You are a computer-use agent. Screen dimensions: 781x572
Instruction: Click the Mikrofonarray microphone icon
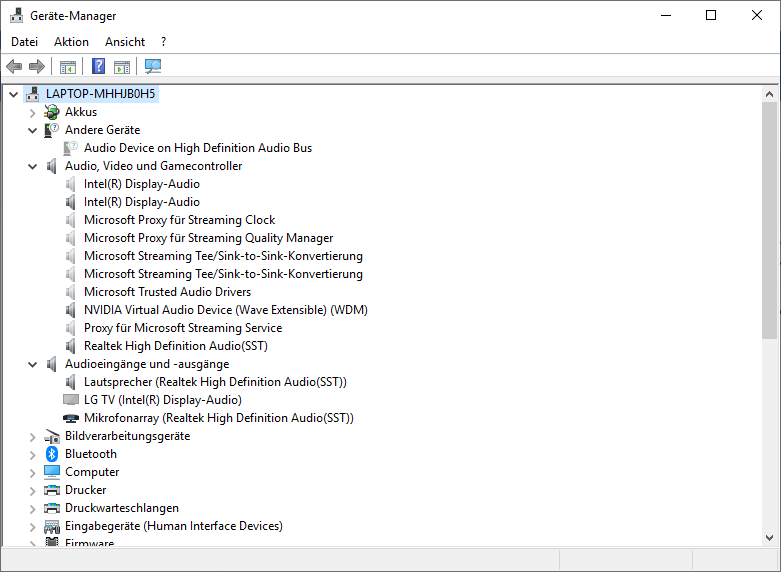(x=71, y=418)
